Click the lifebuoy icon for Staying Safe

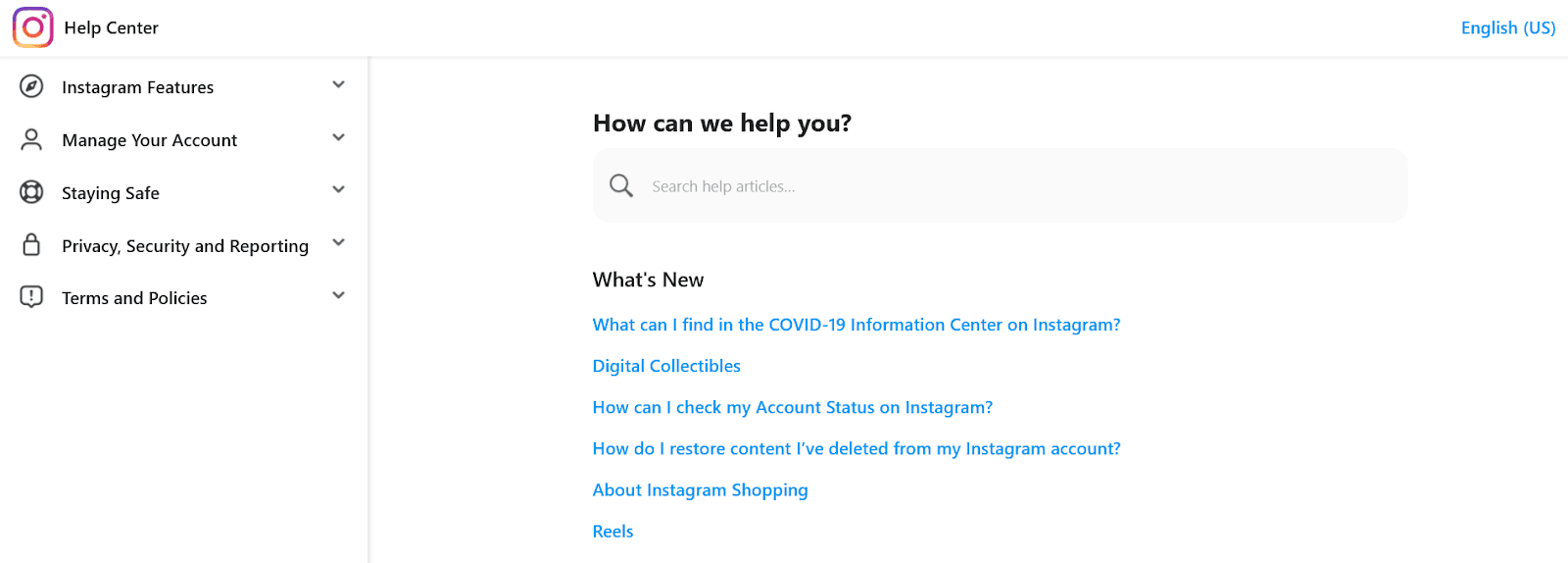pyautogui.click(x=31, y=192)
